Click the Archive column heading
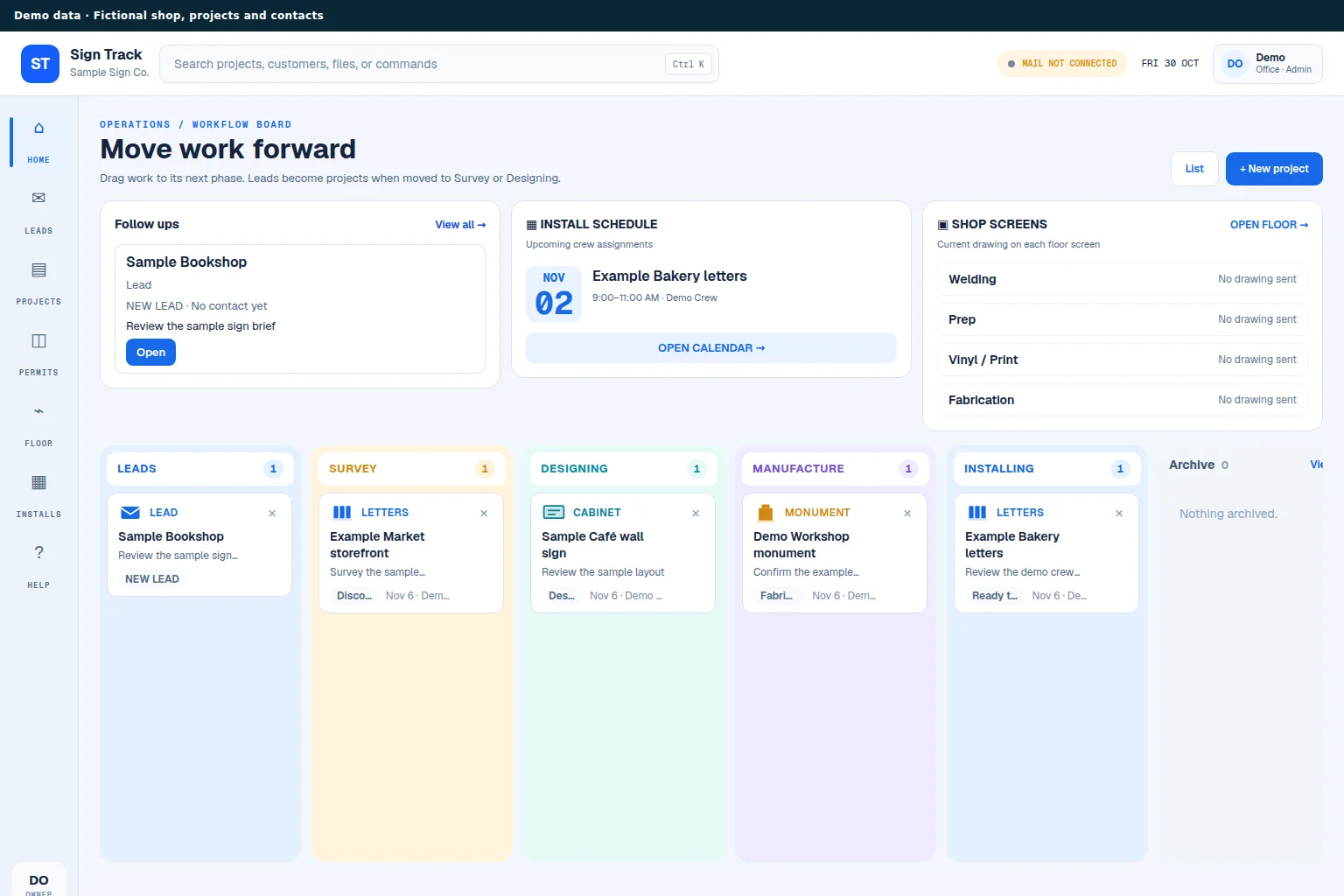Image resolution: width=1344 pixels, height=896 pixels. 1192,465
